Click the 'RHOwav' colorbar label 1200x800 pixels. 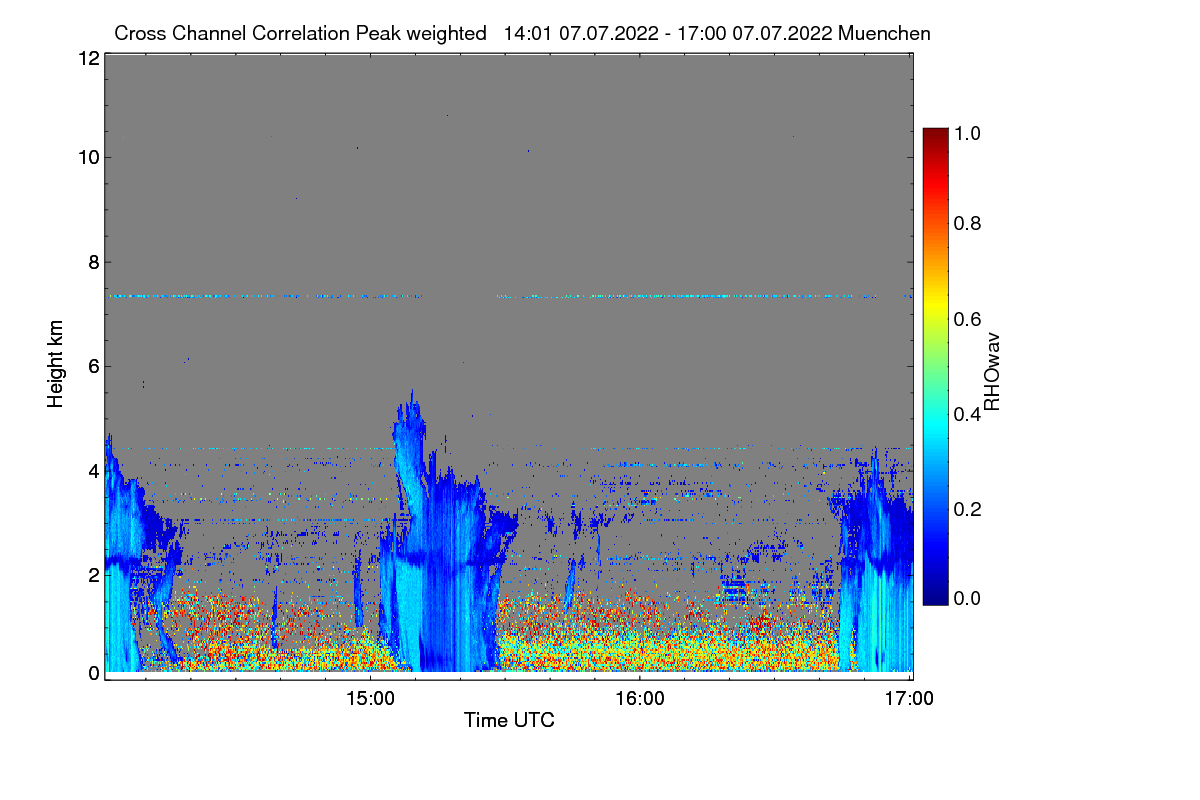pos(992,371)
